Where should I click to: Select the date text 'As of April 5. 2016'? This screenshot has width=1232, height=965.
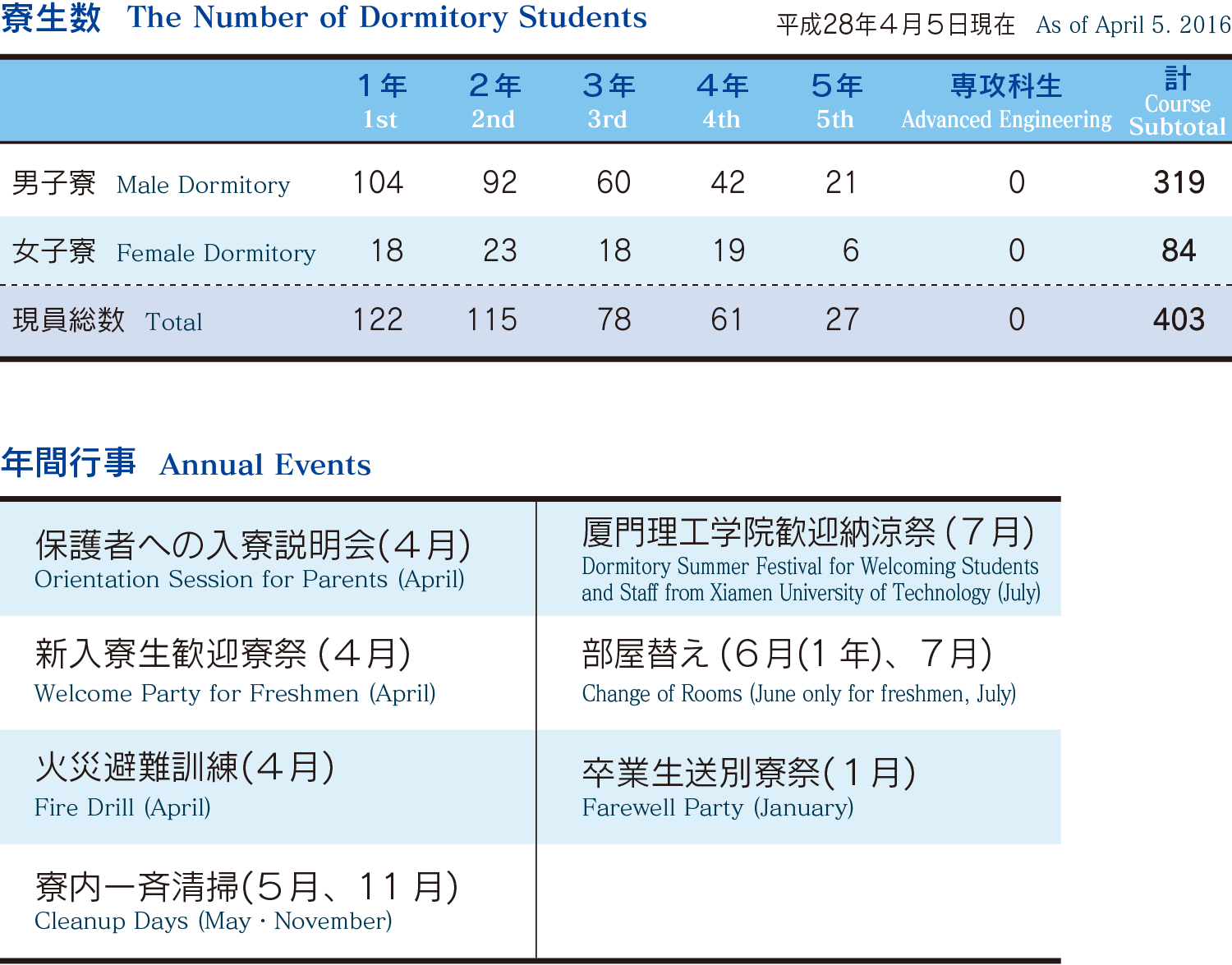1133,25
